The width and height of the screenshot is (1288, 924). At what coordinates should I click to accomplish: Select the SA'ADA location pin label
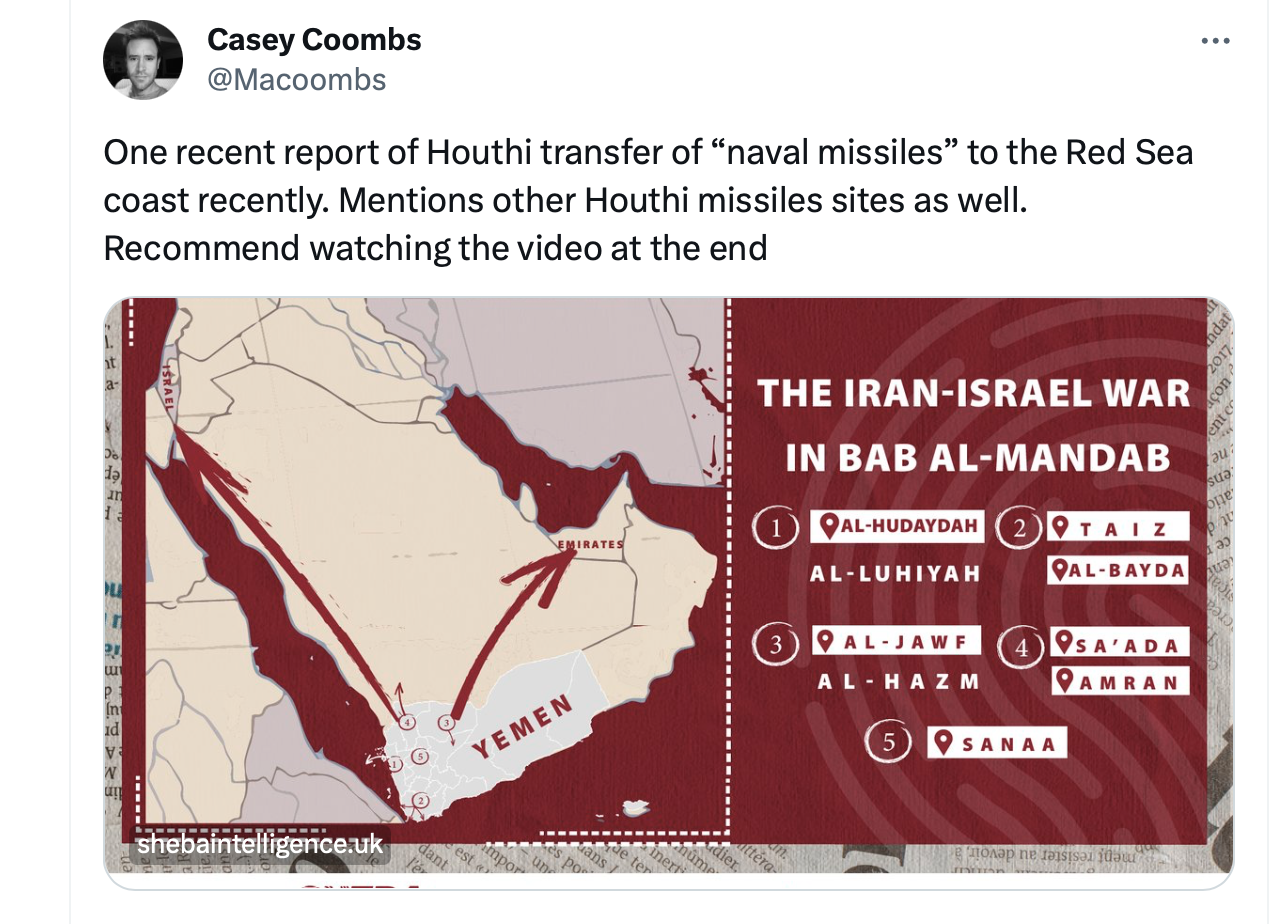click(x=1120, y=644)
